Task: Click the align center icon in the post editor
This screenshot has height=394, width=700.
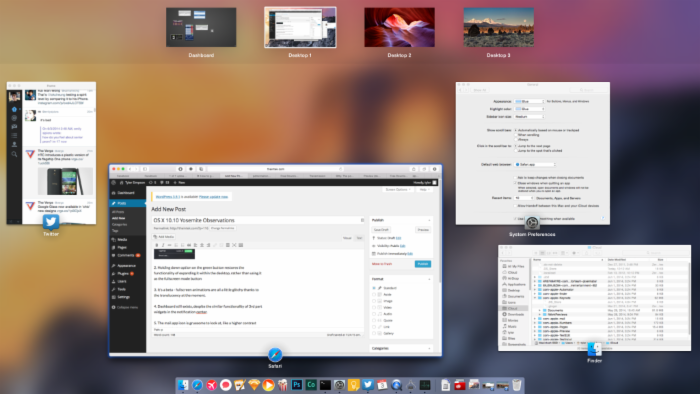Action: pos(202,245)
